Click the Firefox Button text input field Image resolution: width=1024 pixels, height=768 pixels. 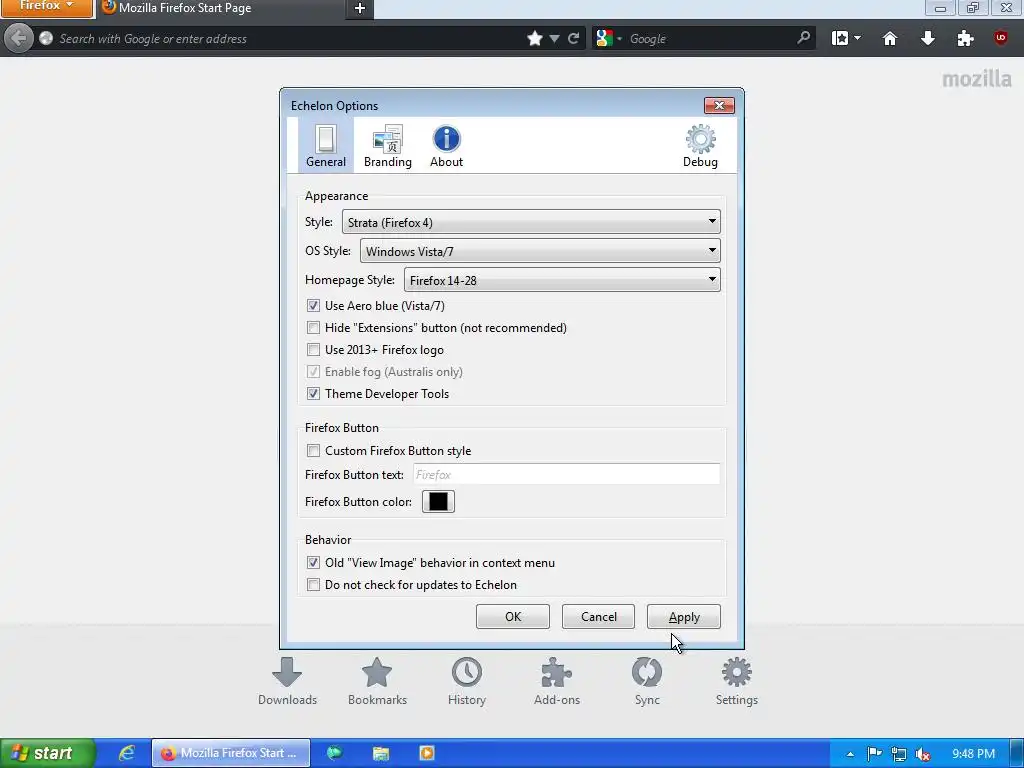click(566, 474)
